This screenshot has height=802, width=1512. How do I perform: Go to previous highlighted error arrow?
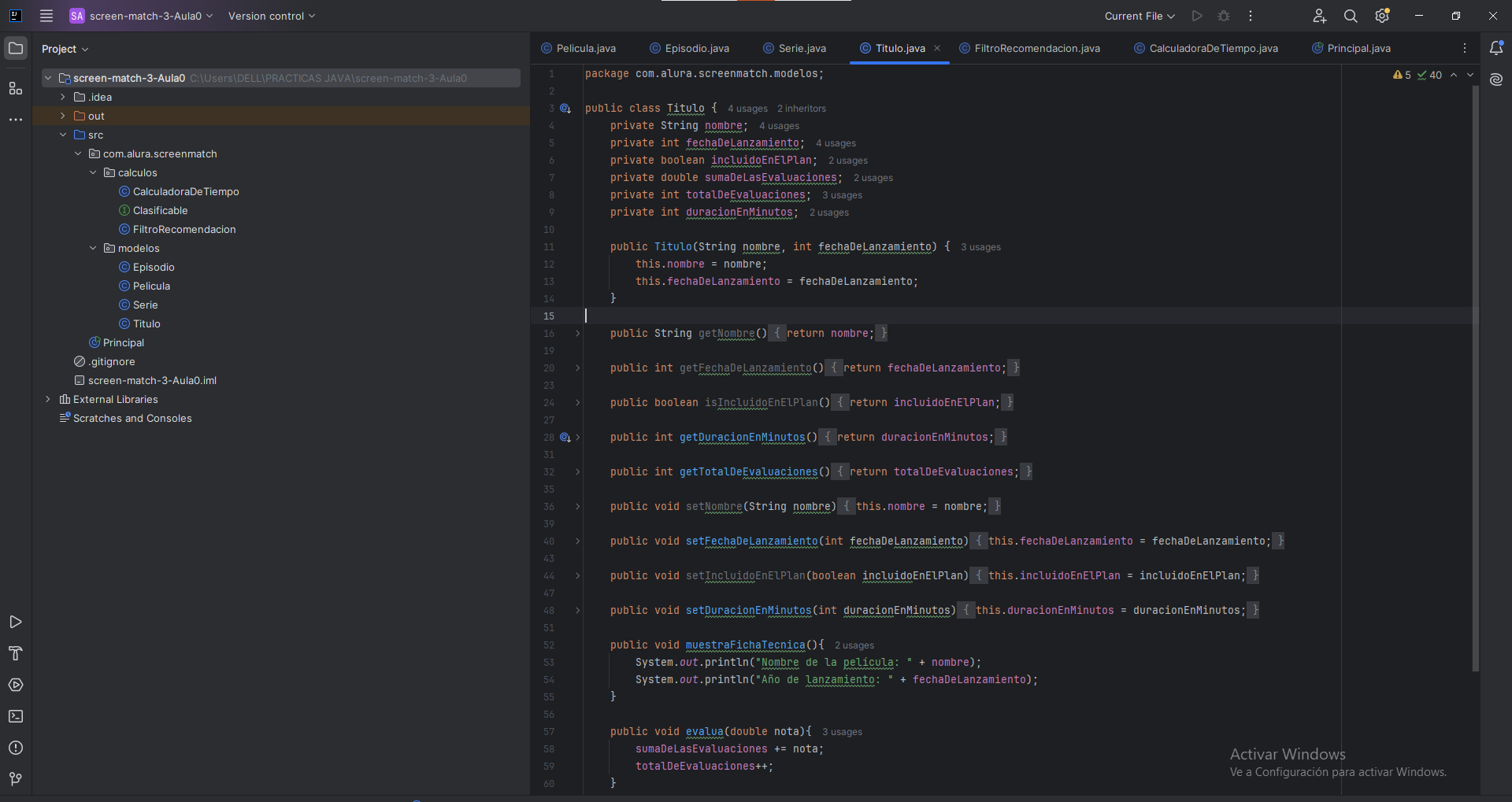[1454, 75]
